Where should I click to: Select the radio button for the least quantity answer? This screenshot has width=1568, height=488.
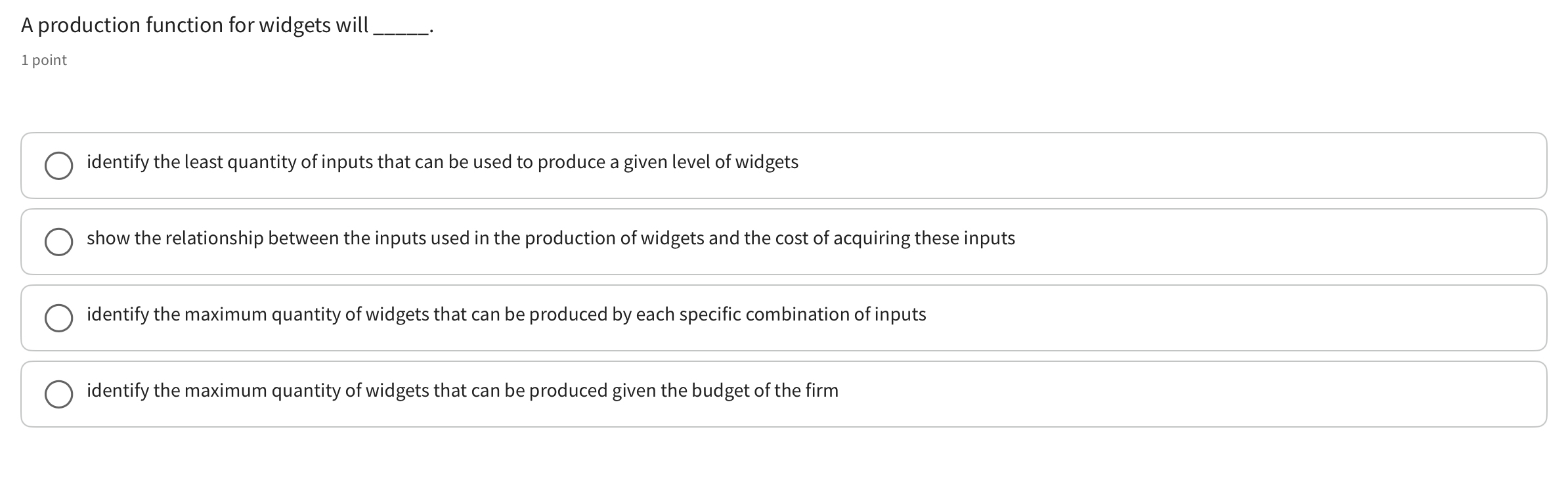coord(60,166)
